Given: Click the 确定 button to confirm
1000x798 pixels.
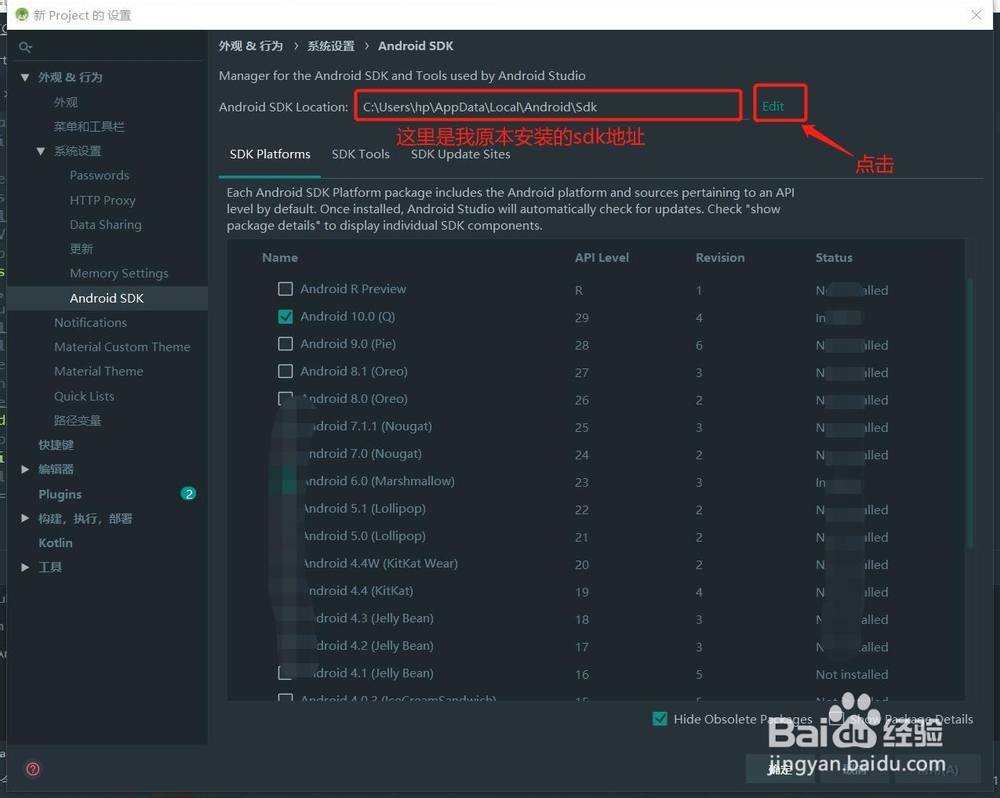Looking at the screenshot, I should pos(781,769).
